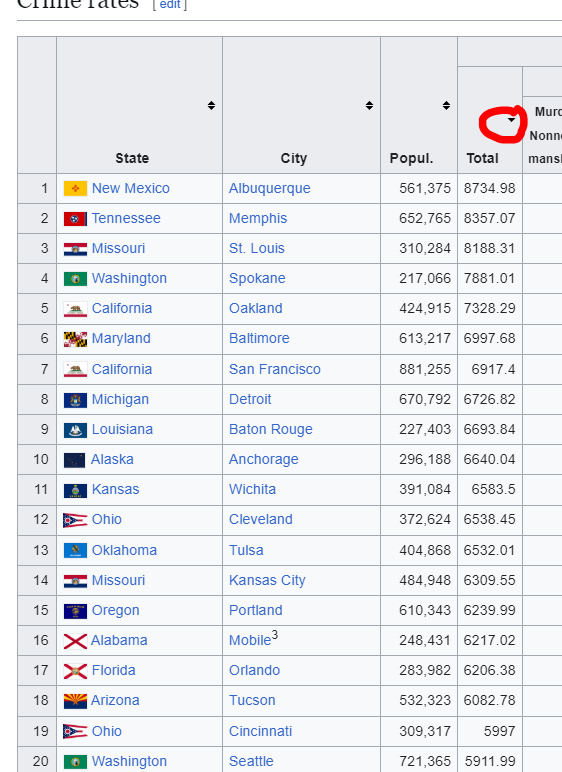This screenshot has height=772, width=562.
Task: Click the Ohio flag next to Cincinnati
Action: point(75,732)
